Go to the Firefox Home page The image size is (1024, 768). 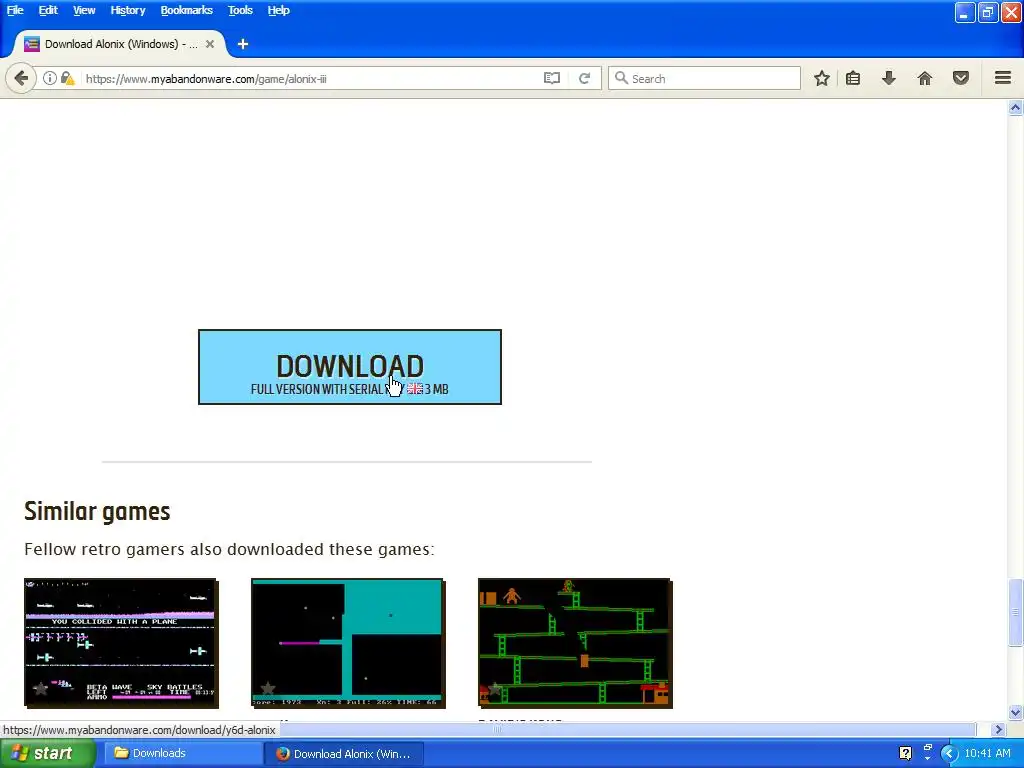pyautogui.click(x=925, y=78)
